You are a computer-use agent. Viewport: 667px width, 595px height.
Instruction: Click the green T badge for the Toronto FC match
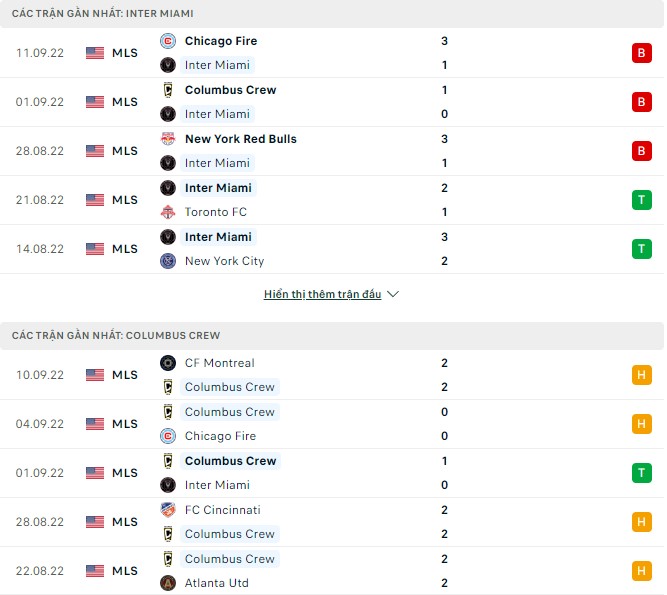641,200
